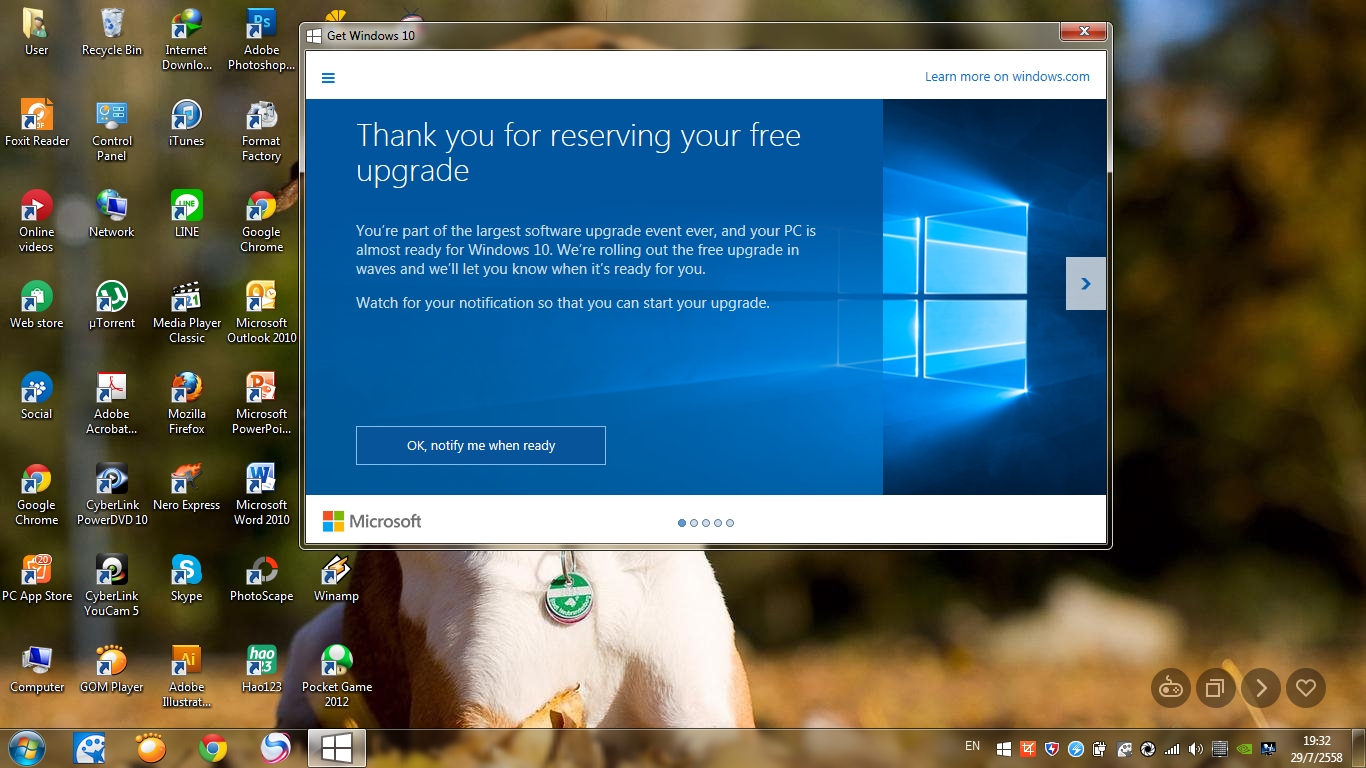
Task: Open the clock showing 19:32
Action: click(1317, 748)
